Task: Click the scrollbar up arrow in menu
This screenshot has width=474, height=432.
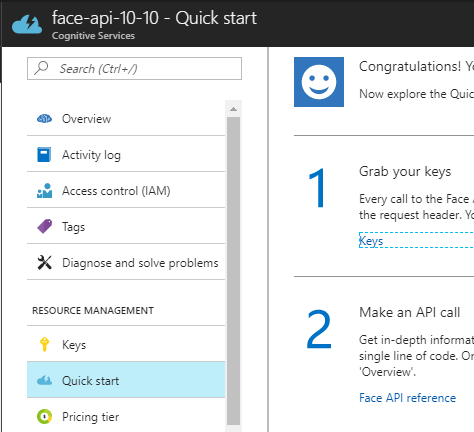Action: click(x=233, y=109)
